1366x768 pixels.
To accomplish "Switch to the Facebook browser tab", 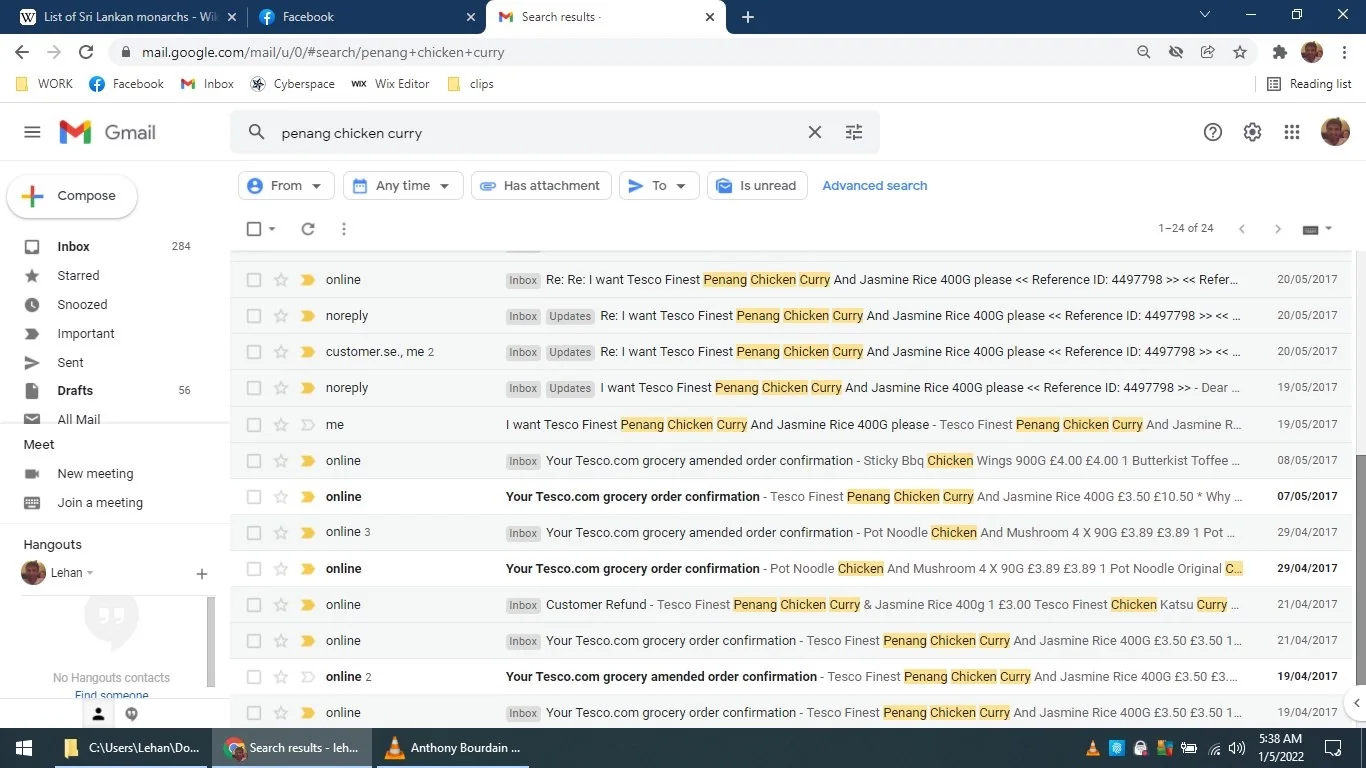I will (366, 17).
